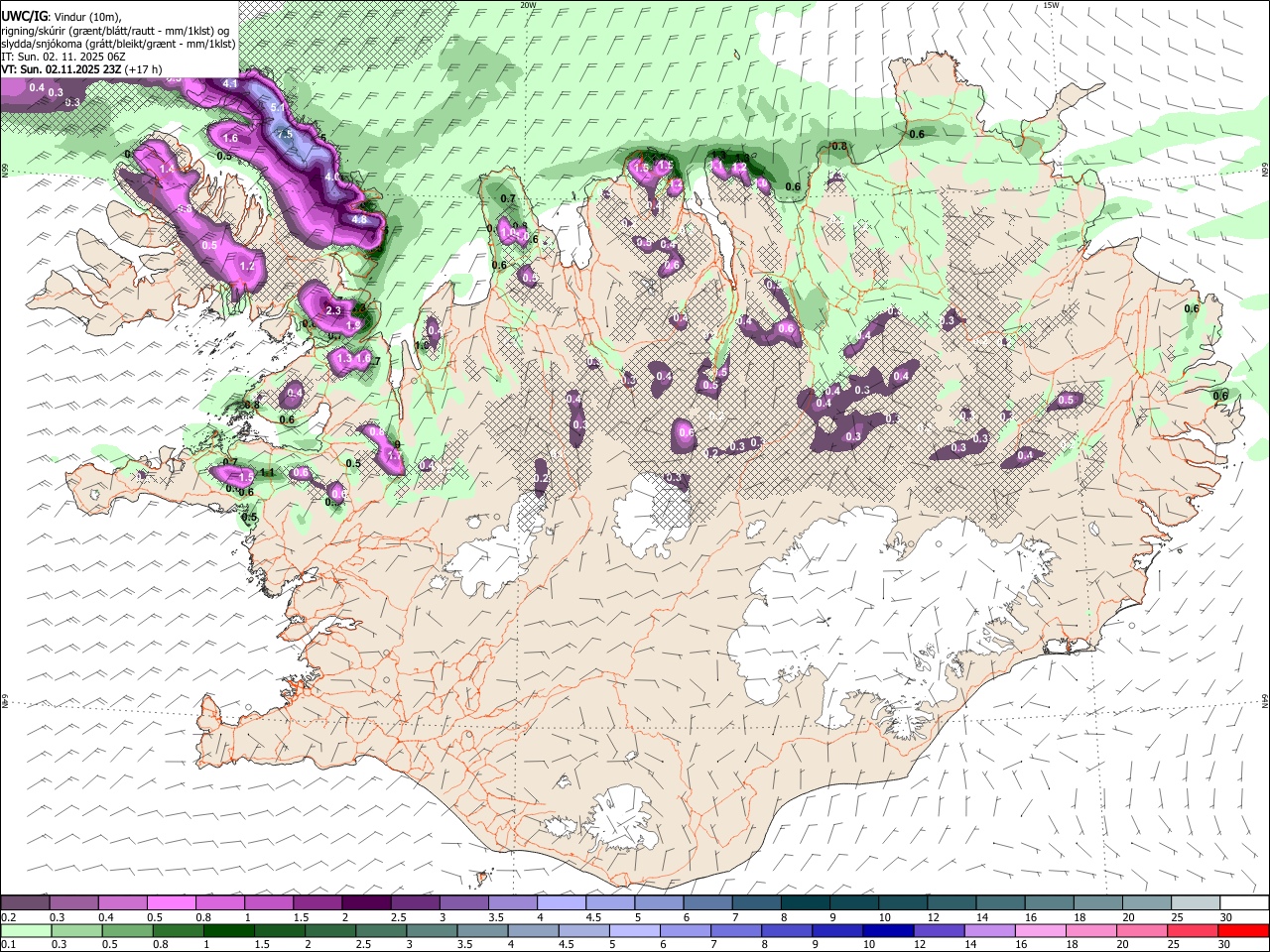The height and width of the screenshot is (952, 1270).
Task: Click the 'IT: Sun. 02. 11. 2025 06Z' line
Action: coord(63,57)
